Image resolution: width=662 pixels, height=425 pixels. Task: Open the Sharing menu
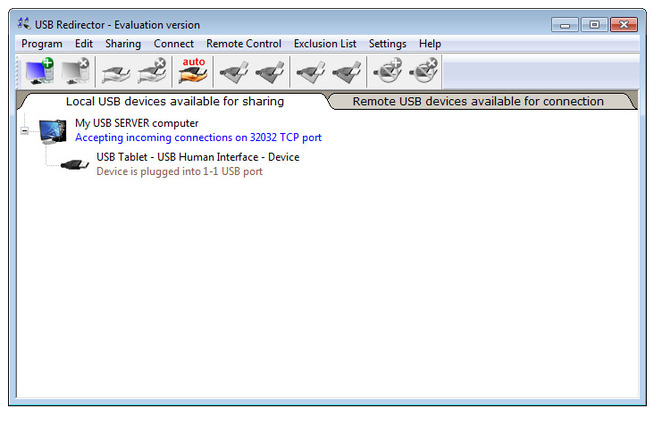pyautogui.click(x=123, y=44)
